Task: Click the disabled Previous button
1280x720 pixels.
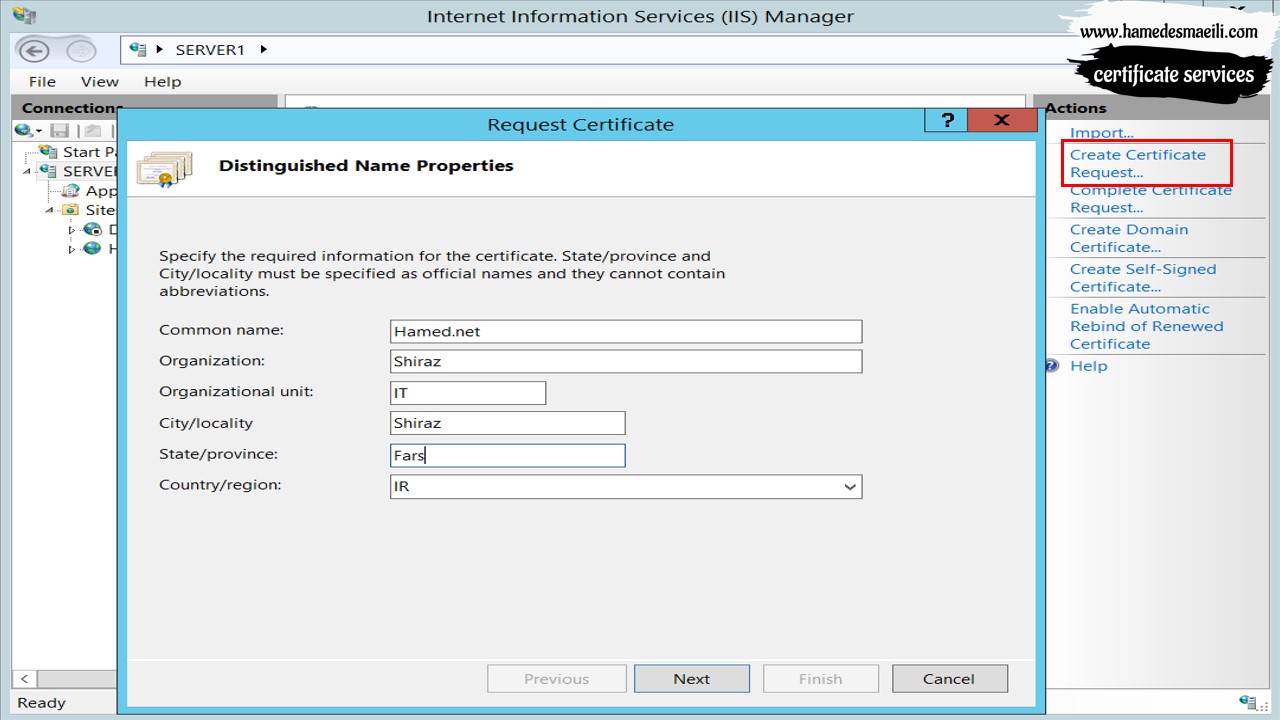Action: point(557,679)
